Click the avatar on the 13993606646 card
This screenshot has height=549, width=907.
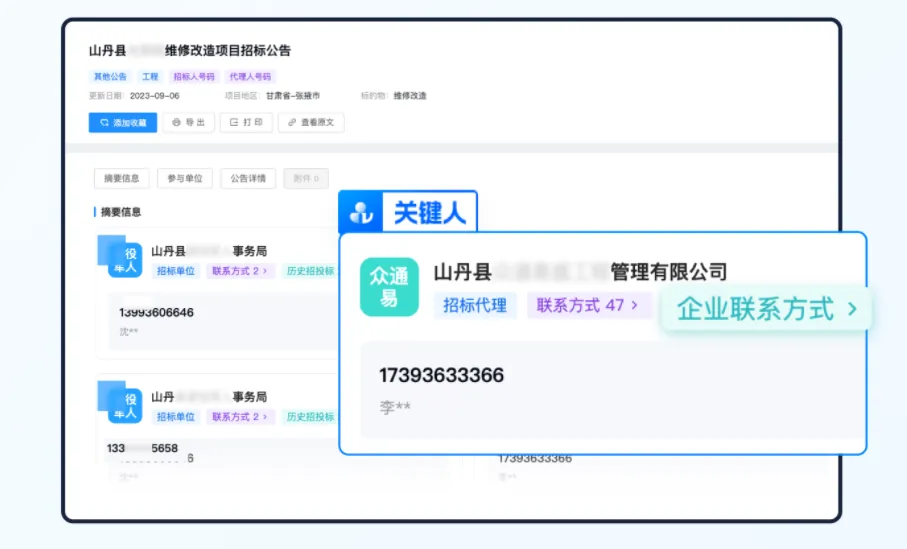point(120,256)
